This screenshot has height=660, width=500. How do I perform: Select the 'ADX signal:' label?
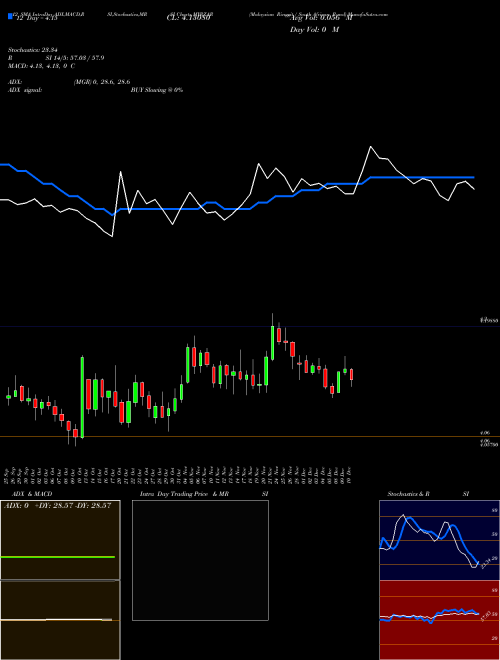(x=24, y=90)
